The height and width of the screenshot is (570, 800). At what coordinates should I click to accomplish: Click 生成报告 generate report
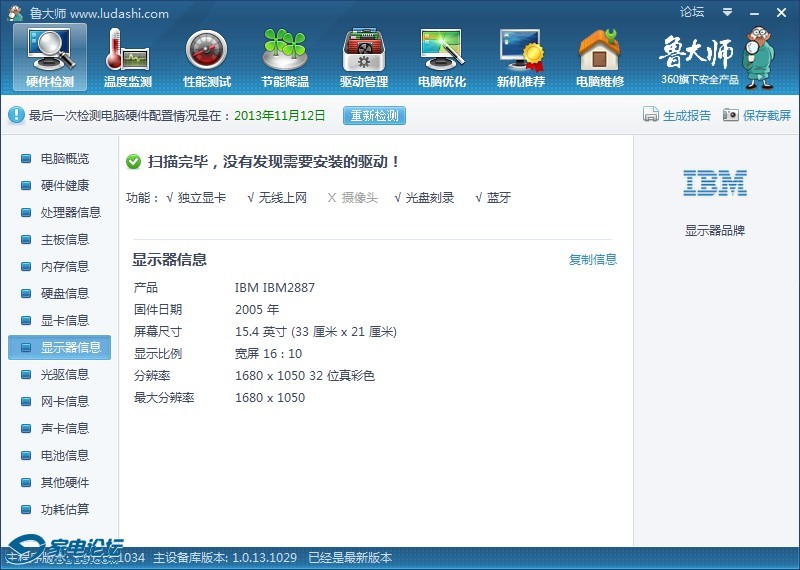[686, 115]
